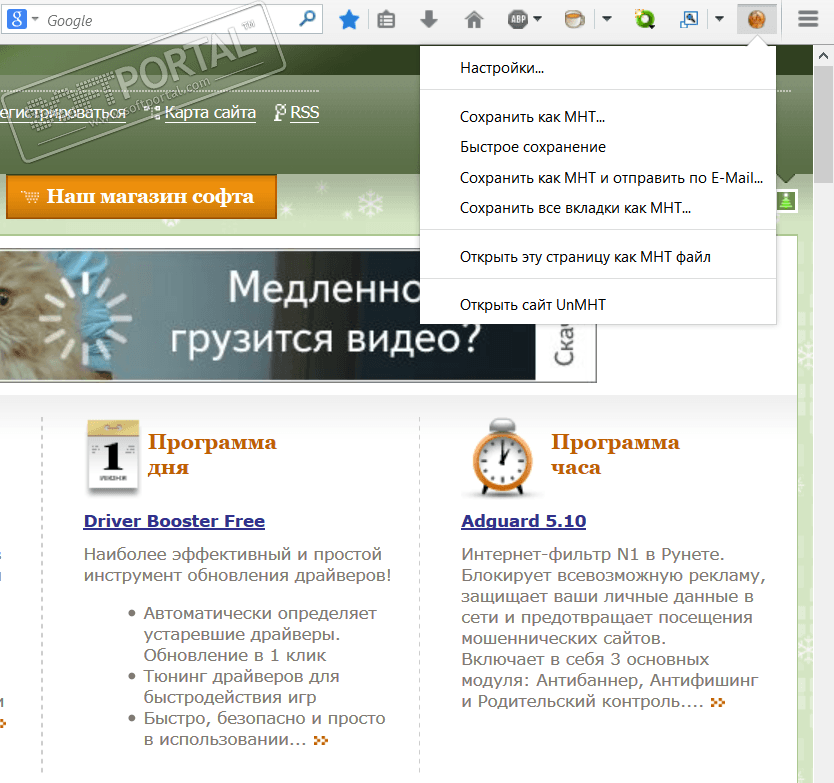Viewport: 834px width, 783px height.
Task: Click the magnifying glass search icon
Action: pyautogui.click(x=307, y=19)
